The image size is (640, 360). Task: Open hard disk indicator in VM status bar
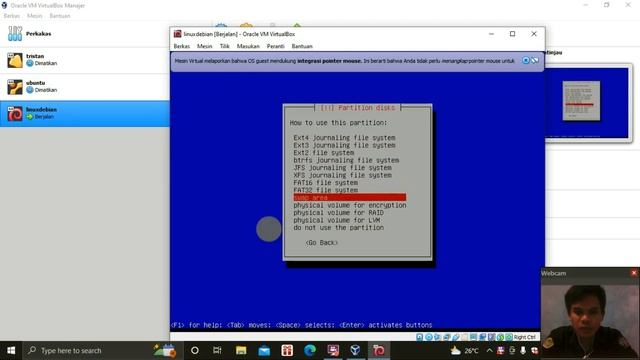pos(420,337)
